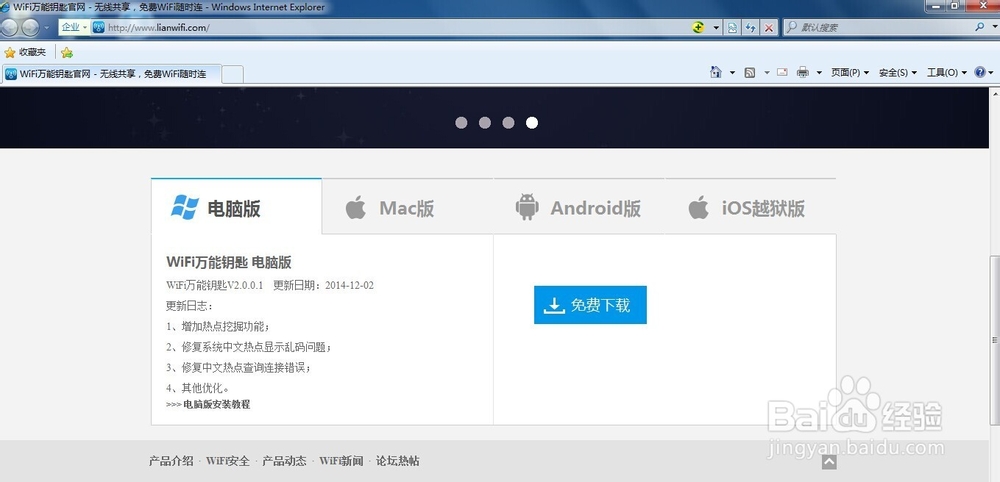Select fourth white carousel dot
Image resolution: width=1000 pixels, height=482 pixels.
tap(532, 122)
